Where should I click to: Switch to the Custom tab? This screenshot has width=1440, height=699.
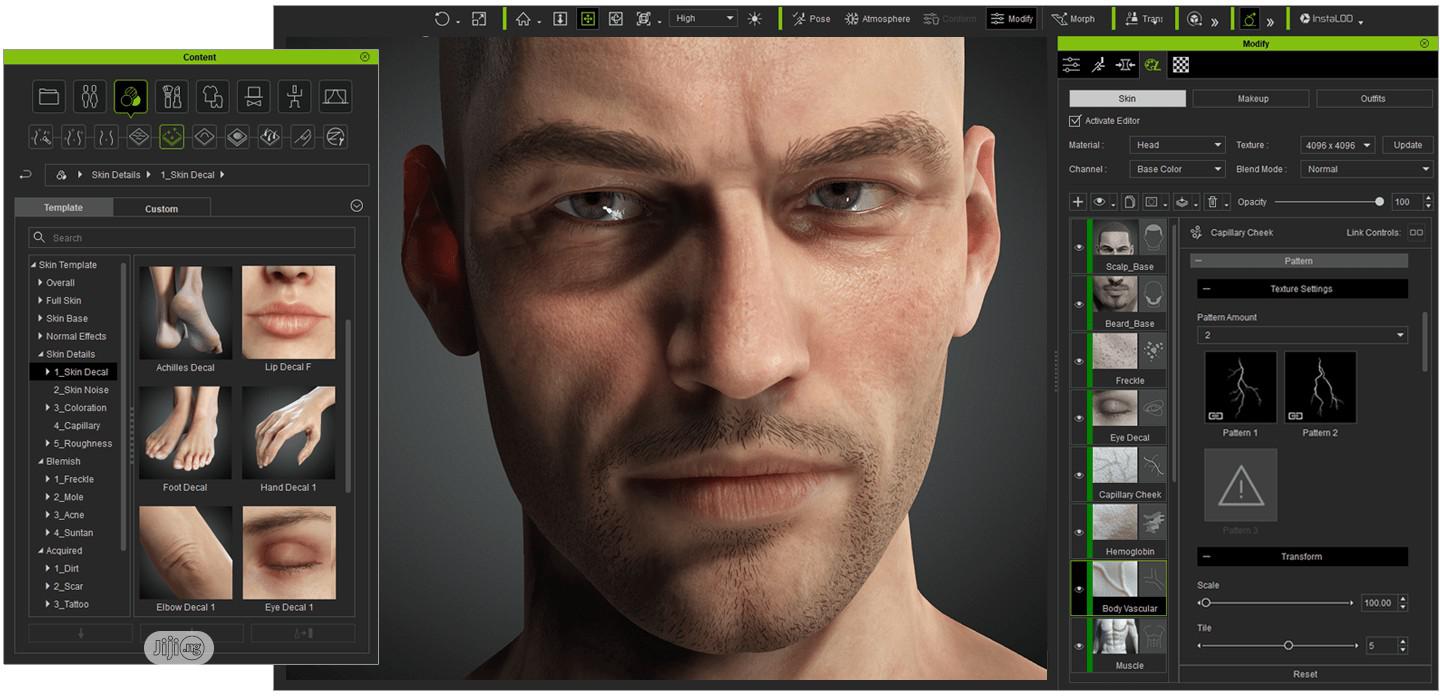pos(161,208)
